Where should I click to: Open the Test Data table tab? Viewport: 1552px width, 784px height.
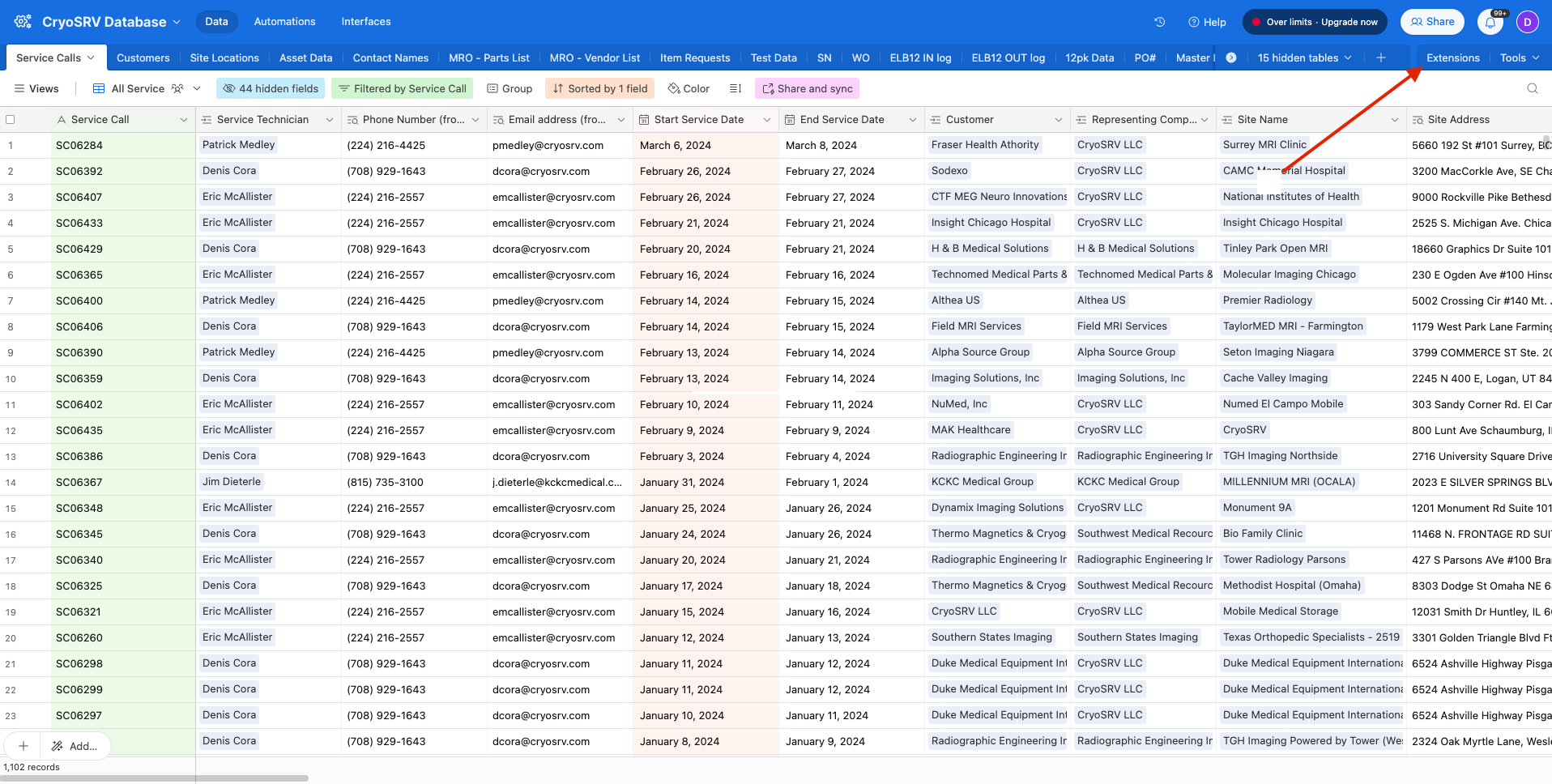tap(774, 58)
